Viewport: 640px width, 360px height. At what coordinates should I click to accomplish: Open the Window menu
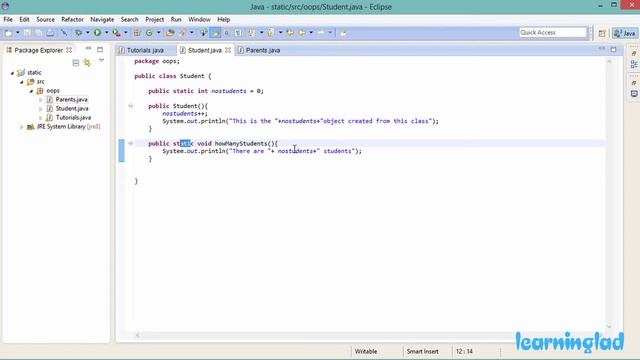point(199,19)
